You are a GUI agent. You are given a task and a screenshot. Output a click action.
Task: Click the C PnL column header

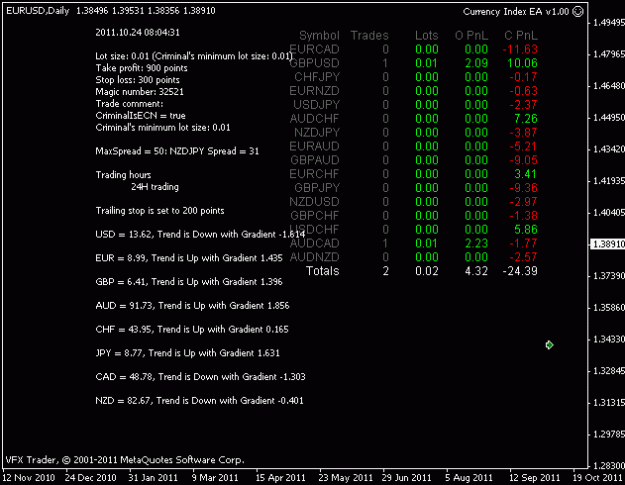point(521,35)
